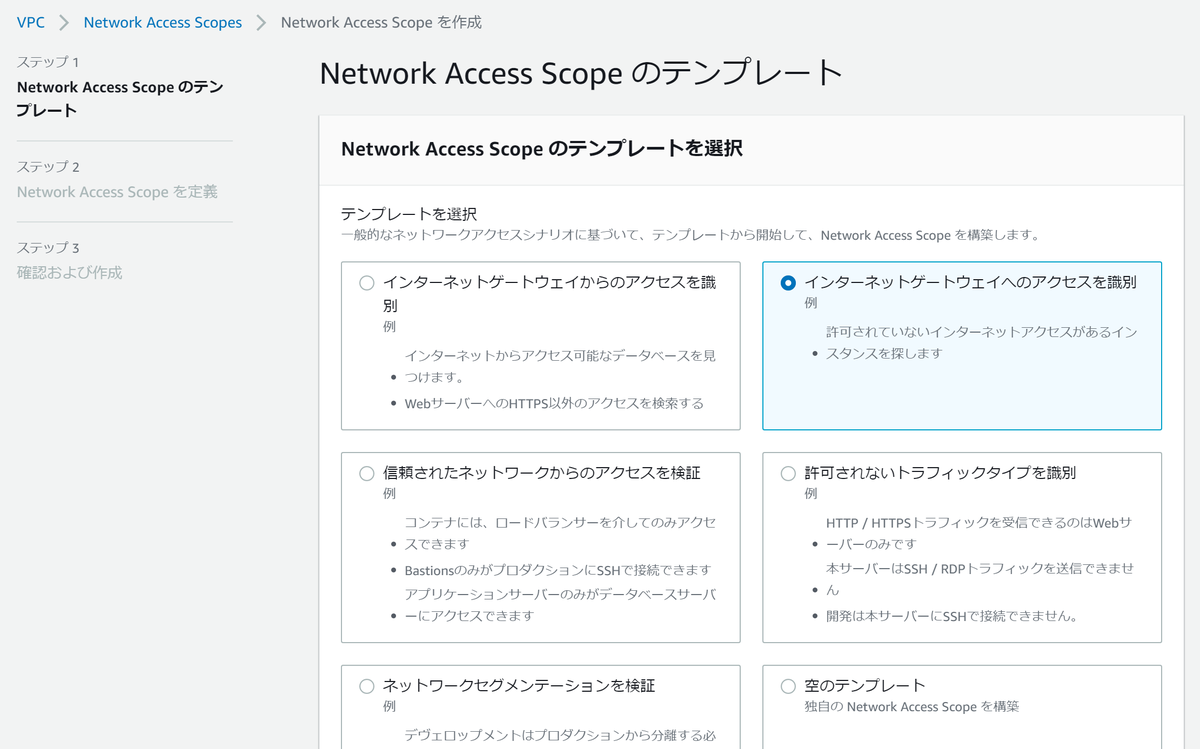Open the VPC breadcrumb link
This screenshot has width=1200, height=749.
pyautogui.click(x=31, y=22)
